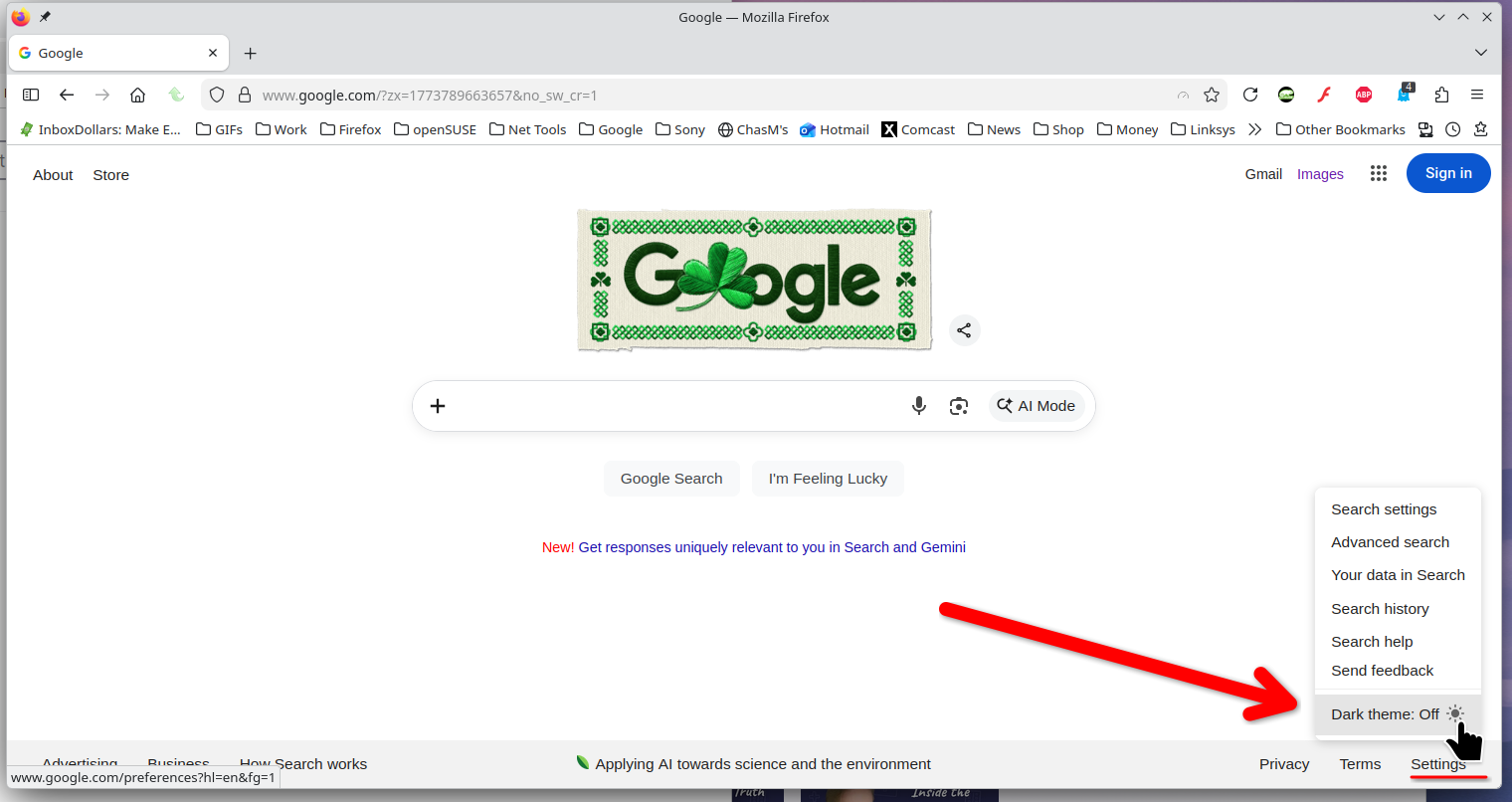1512x802 pixels.
Task: Search by image with Google Lens
Action: (x=959, y=406)
